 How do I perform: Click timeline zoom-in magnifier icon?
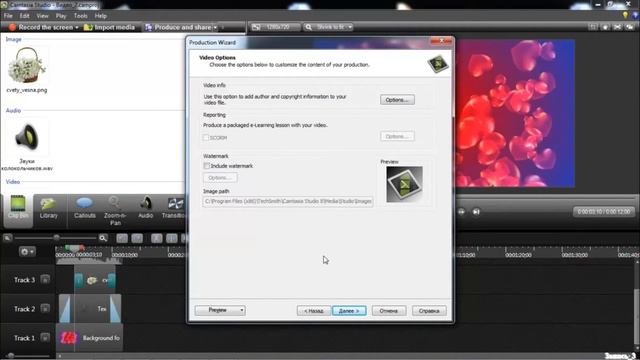pyautogui.click(x=103, y=238)
